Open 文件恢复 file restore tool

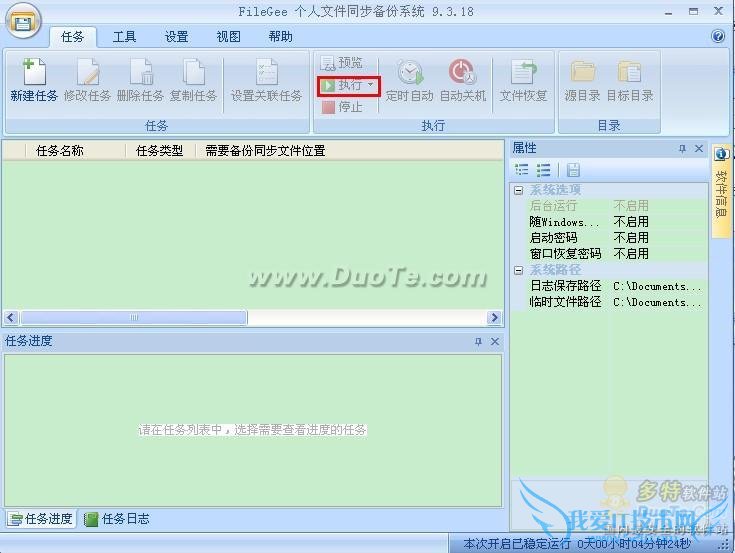click(523, 80)
